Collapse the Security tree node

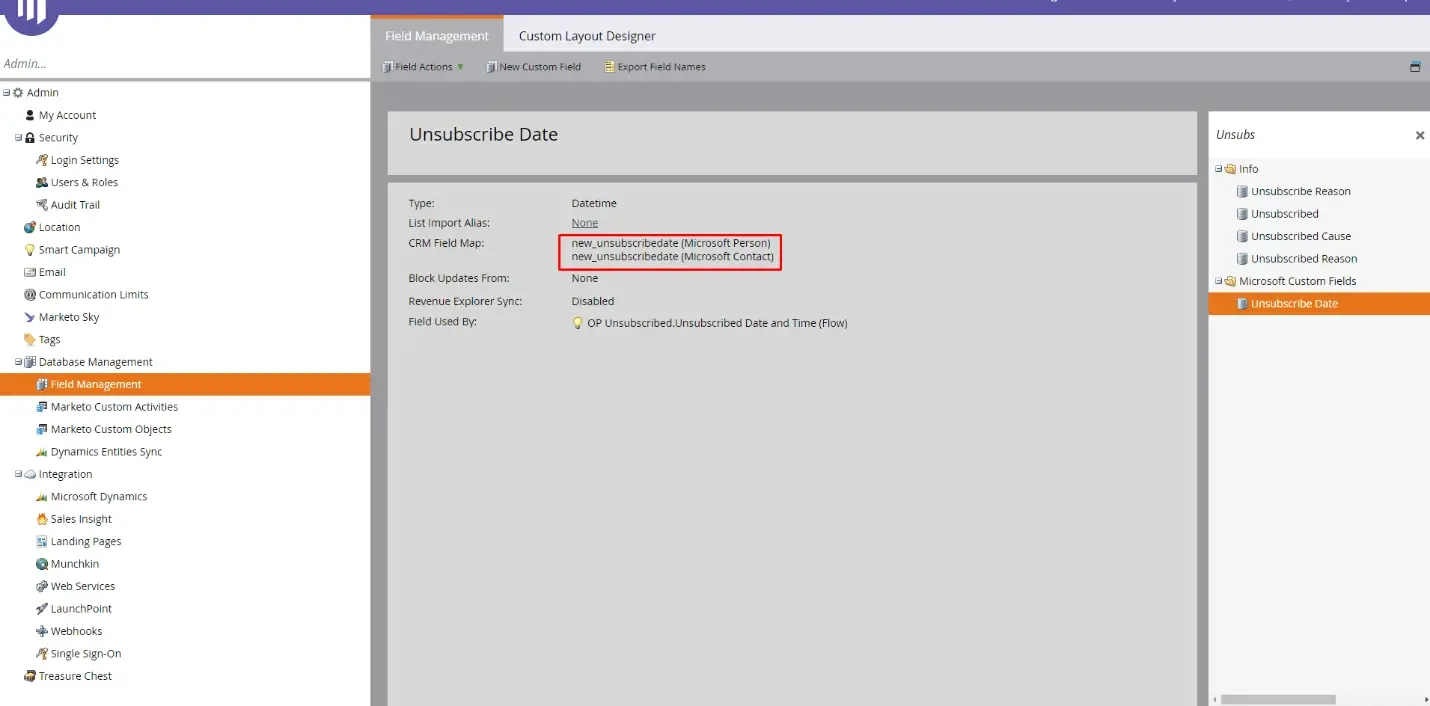pos(18,138)
